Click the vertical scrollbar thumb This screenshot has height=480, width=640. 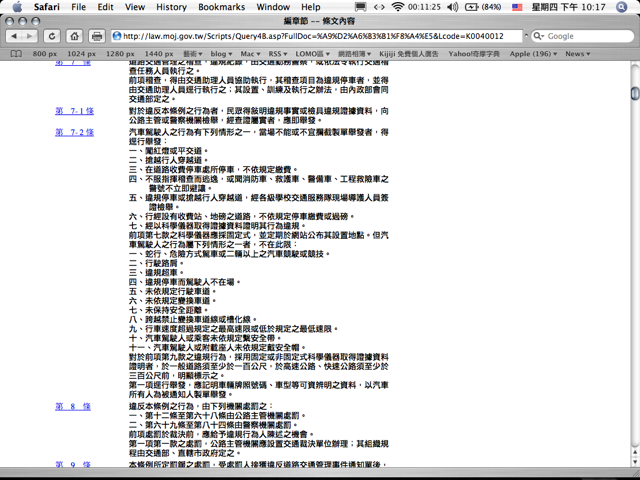tap(635, 93)
